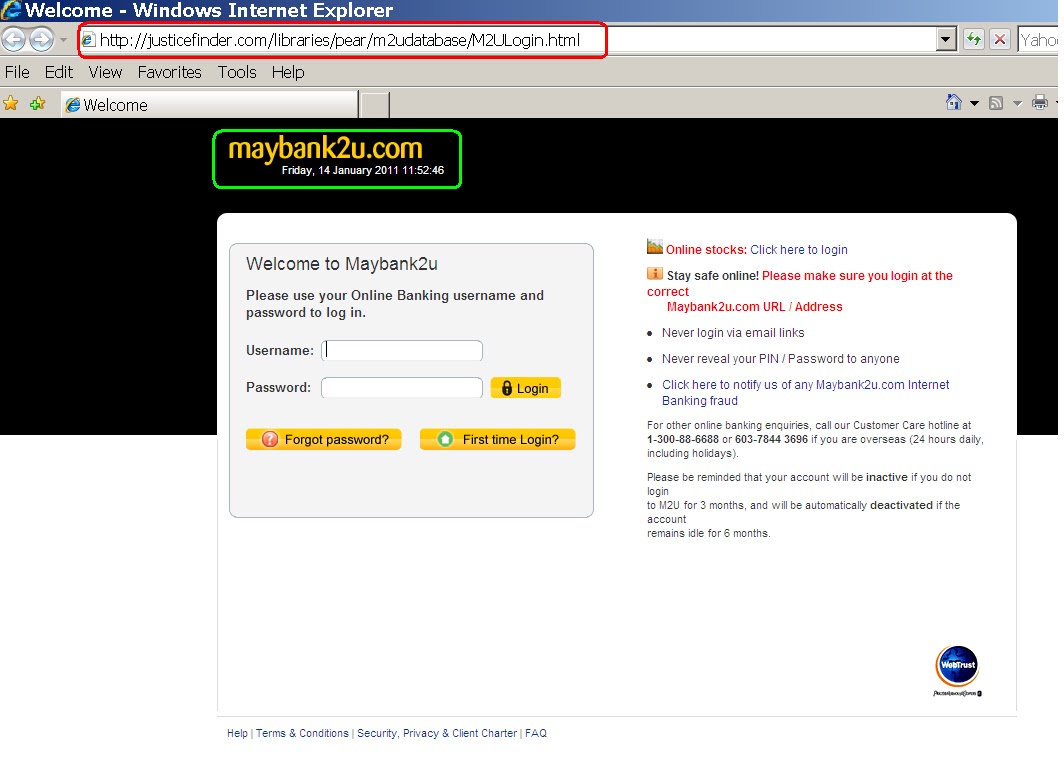
Task: Click the yellow Login button
Action: 526,388
